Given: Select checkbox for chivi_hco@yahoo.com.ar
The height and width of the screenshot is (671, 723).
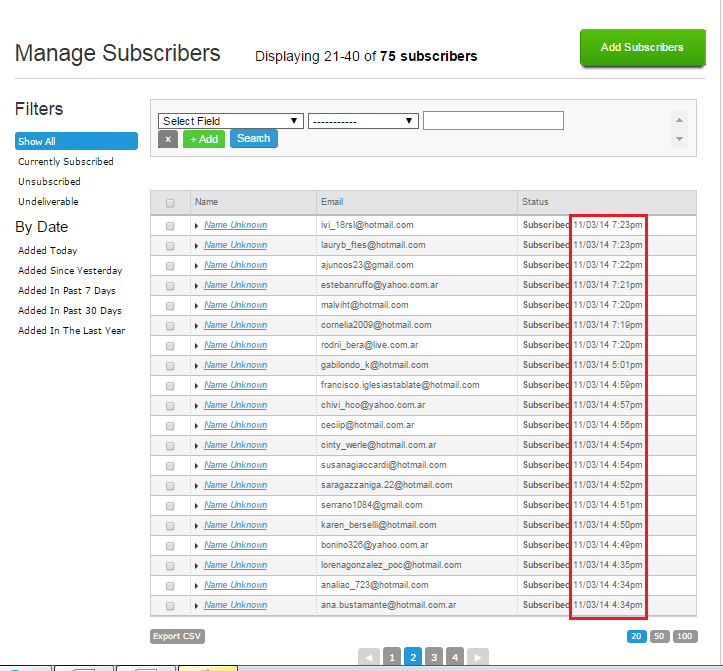Looking at the screenshot, I should [170, 406].
